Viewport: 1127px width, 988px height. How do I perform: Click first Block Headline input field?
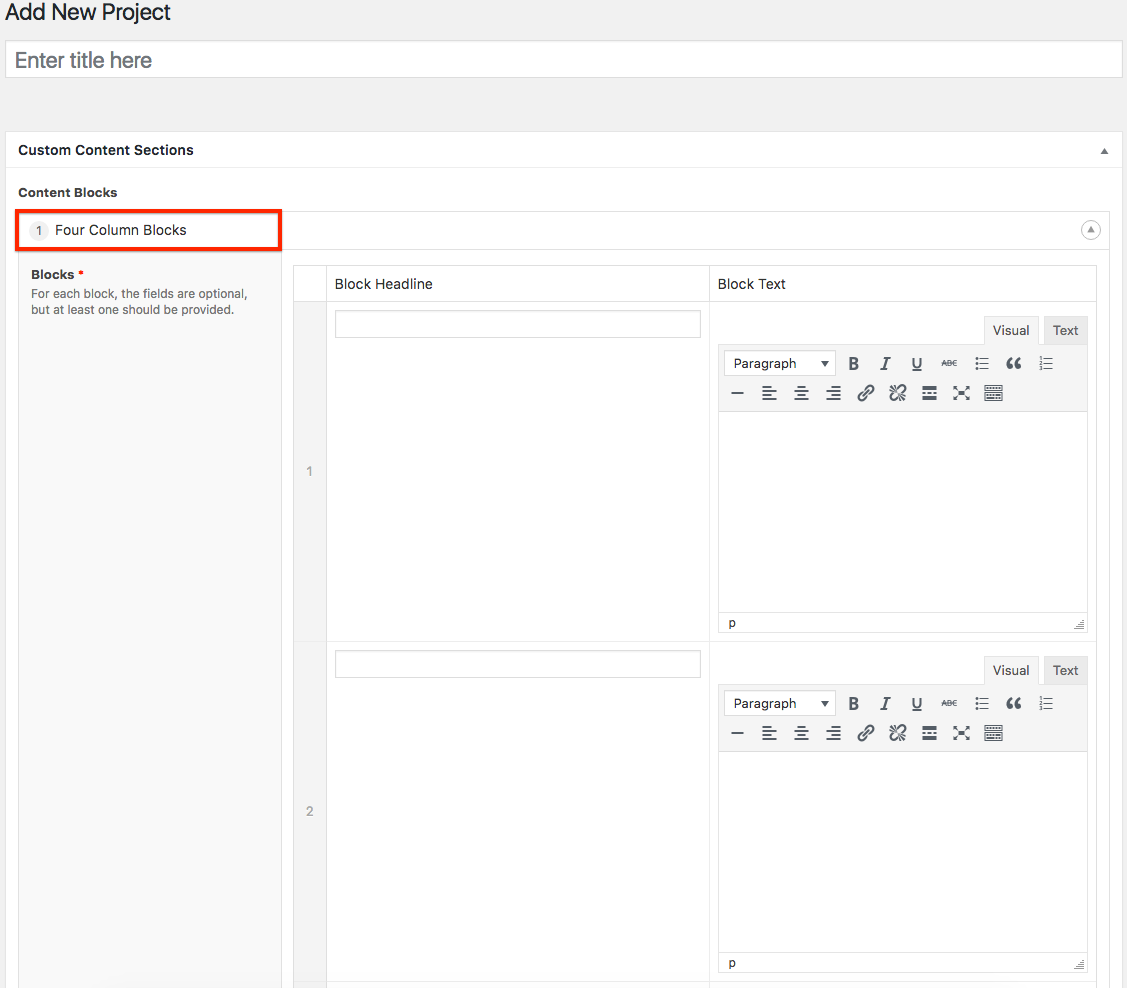pyautogui.click(x=517, y=324)
